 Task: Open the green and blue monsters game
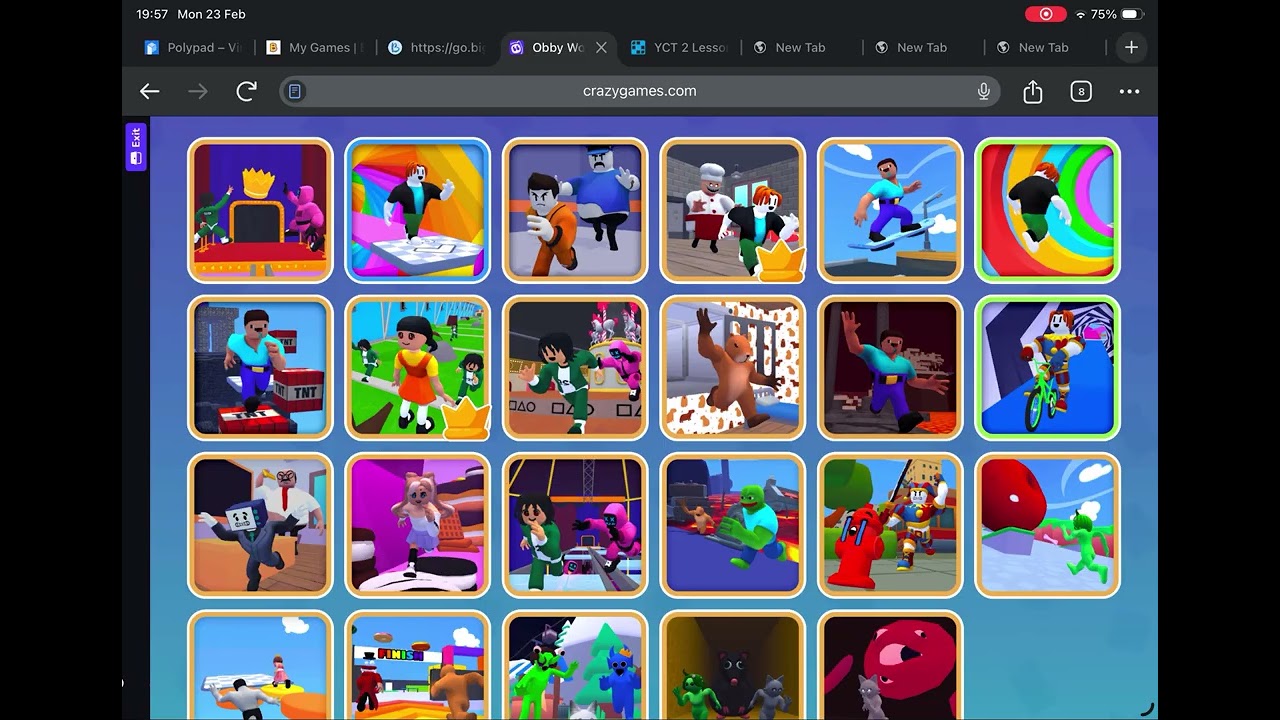coord(575,666)
